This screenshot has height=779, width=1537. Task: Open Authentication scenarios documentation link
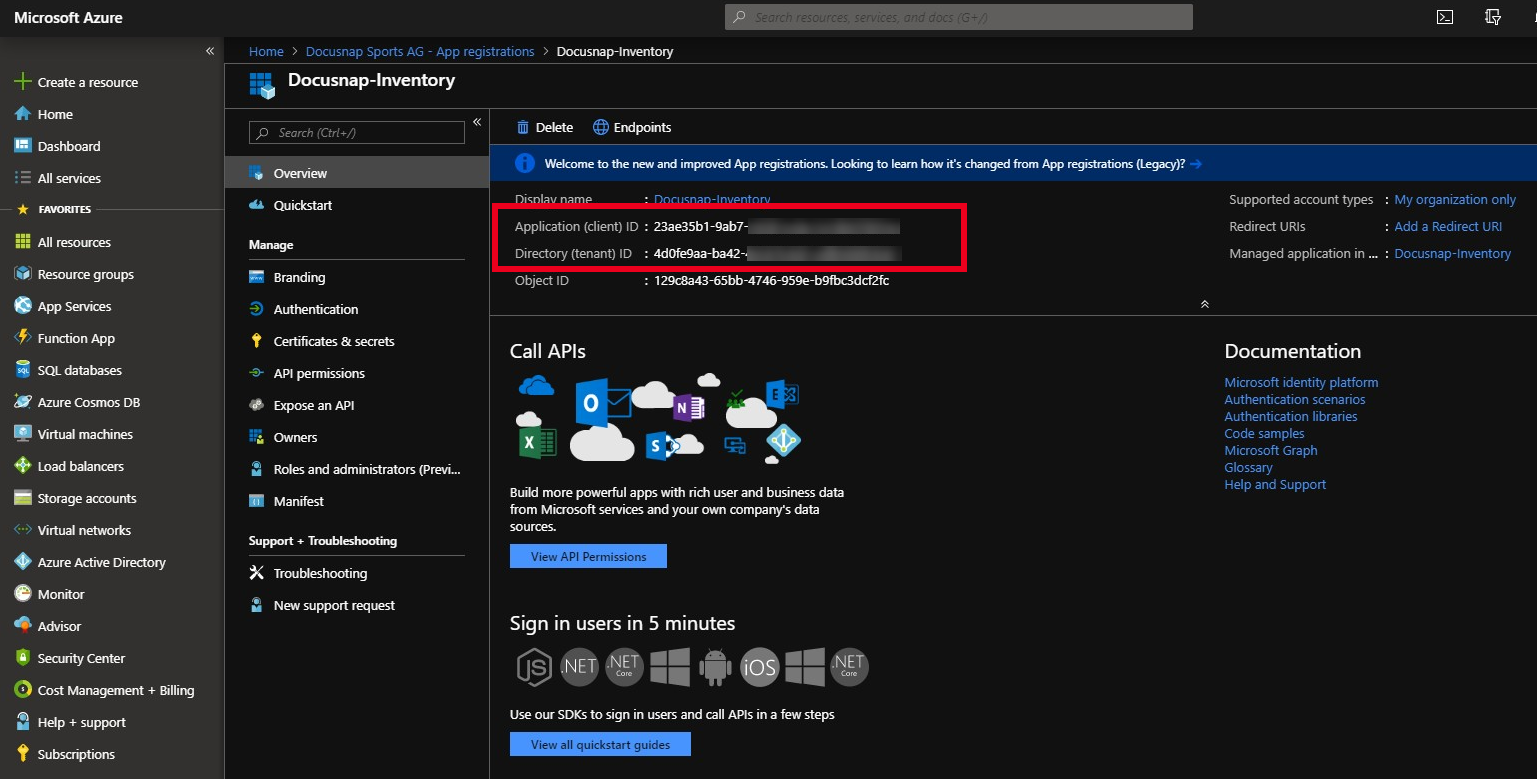tap(1294, 399)
